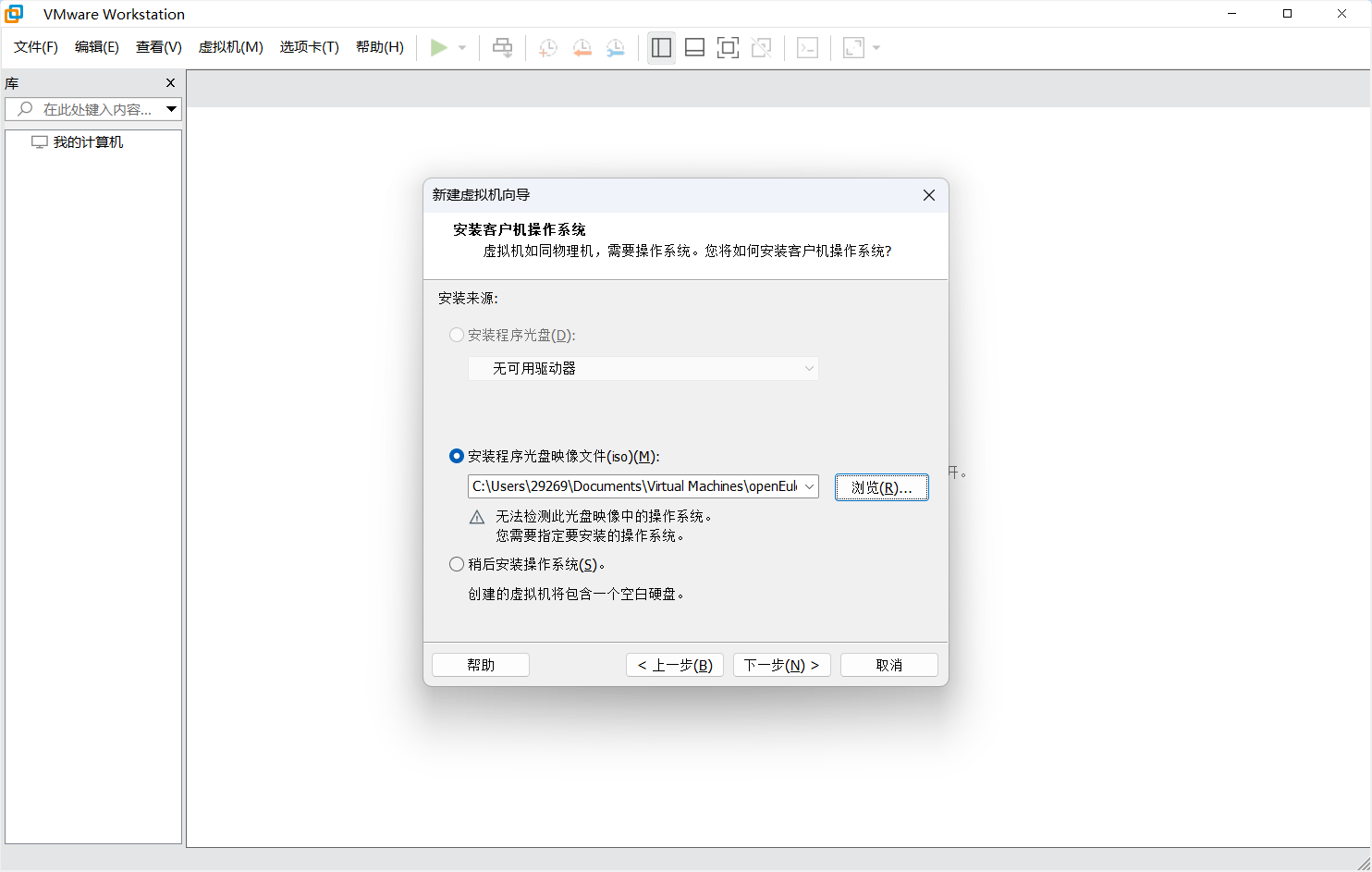This screenshot has height=872, width=1372.
Task: Open the 无可用驱动器 drive dropdown
Action: pyautogui.click(x=643, y=368)
